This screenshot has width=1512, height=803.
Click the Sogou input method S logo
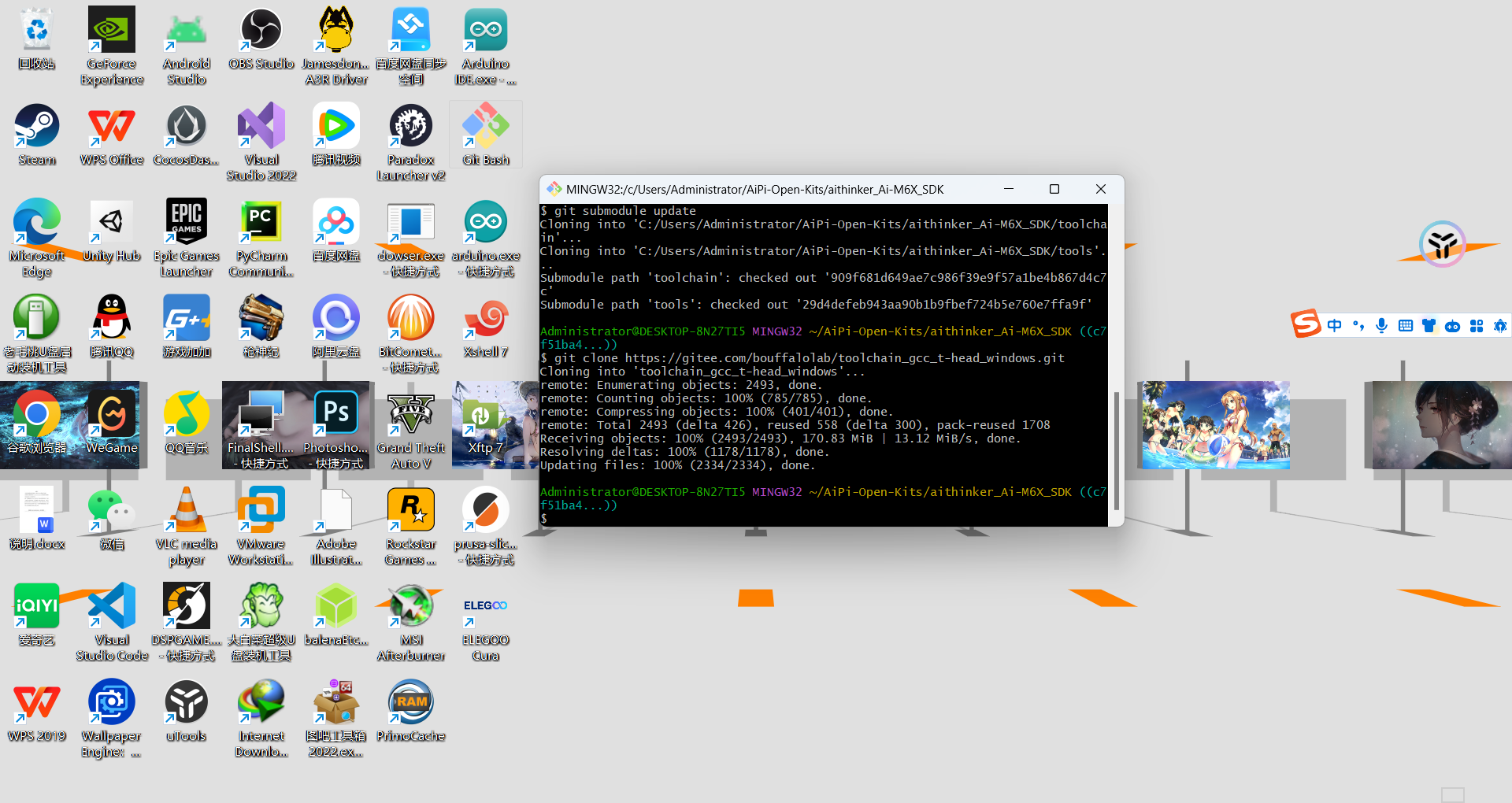coord(1305,323)
